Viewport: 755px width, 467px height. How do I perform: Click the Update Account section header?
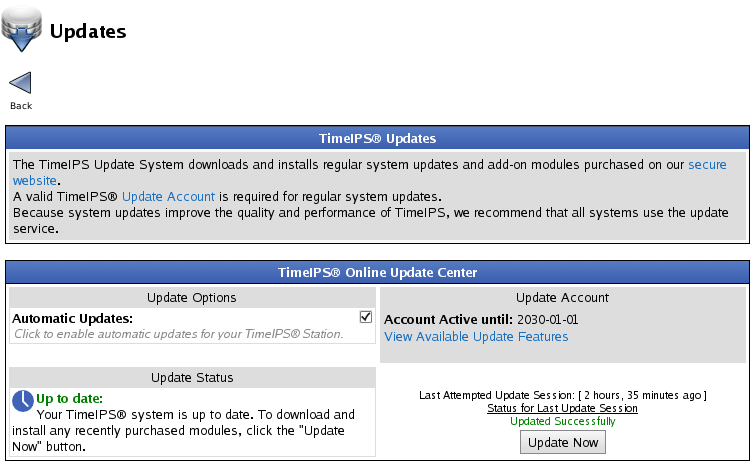point(562,298)
